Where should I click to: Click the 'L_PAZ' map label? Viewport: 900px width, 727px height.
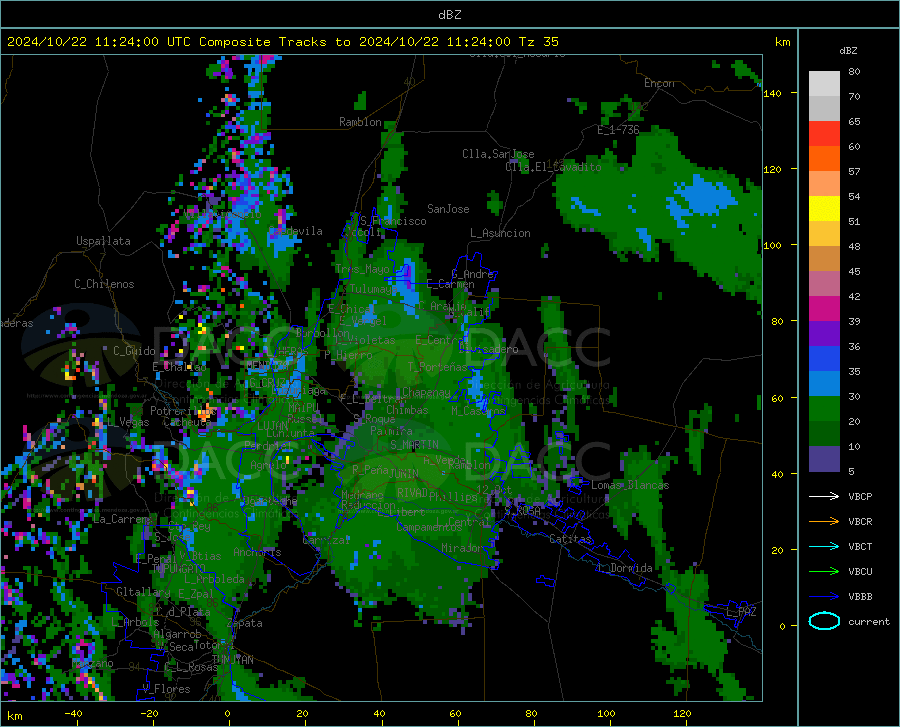[741, 612]
